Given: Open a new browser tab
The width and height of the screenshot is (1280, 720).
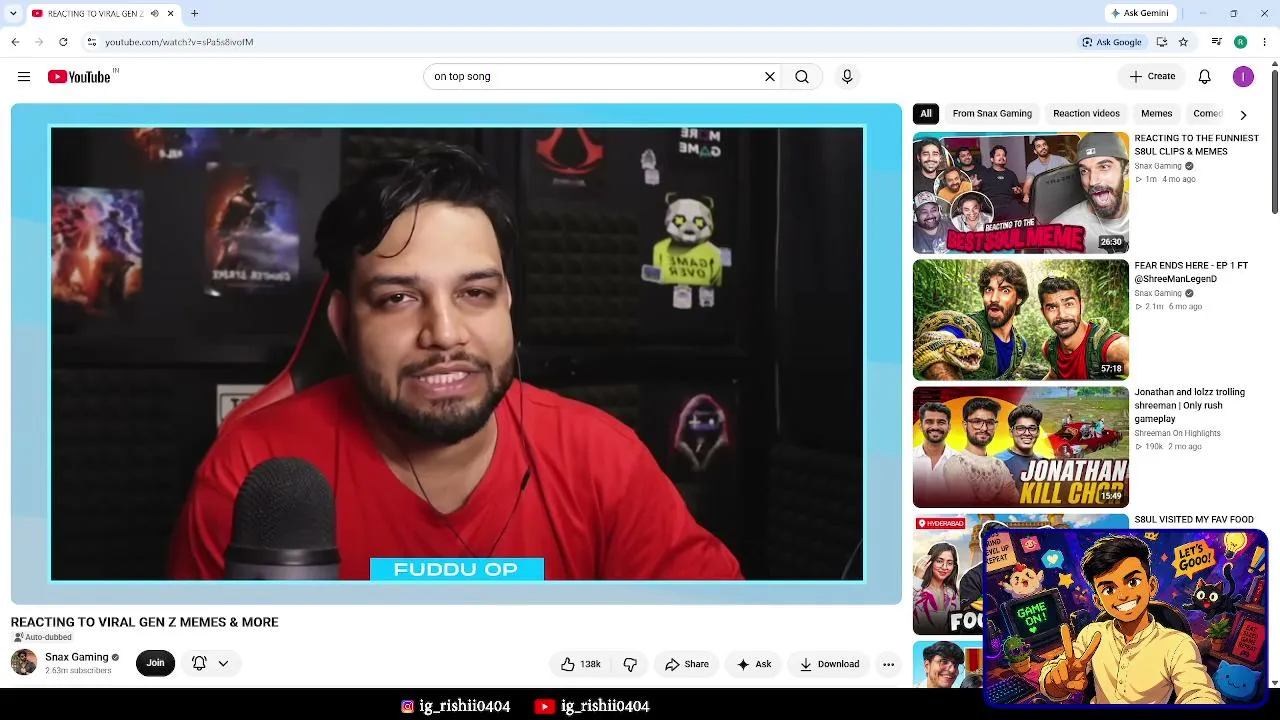Looking at the screenshot, I should click(194, 14).
